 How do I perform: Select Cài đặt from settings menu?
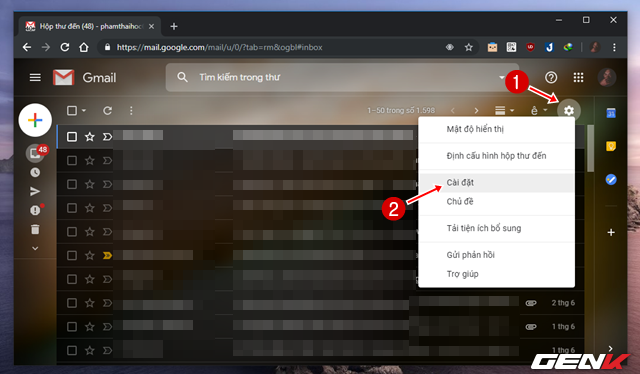[x=497, y=183]
